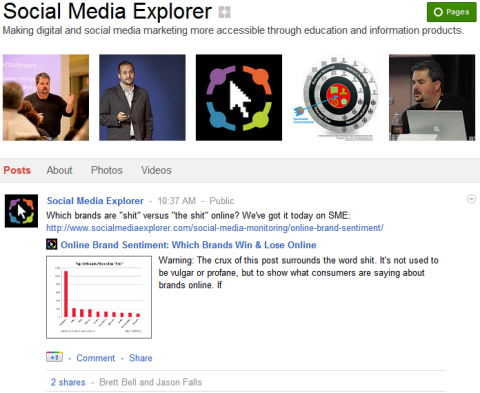
Task: Click the 10:37 AM post timestamp
Action: [x=176, y=201]
